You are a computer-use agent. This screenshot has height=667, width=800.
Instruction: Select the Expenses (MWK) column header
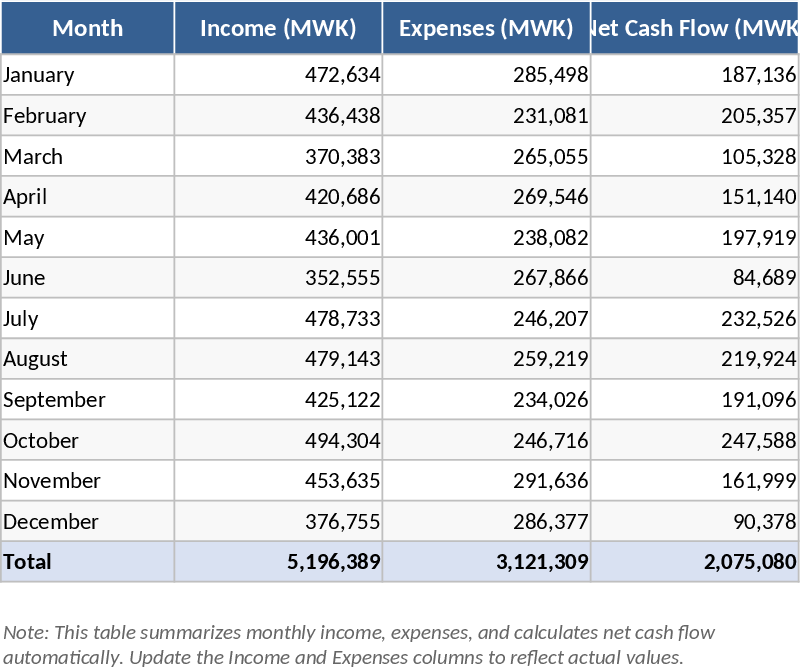pos(486,28)
